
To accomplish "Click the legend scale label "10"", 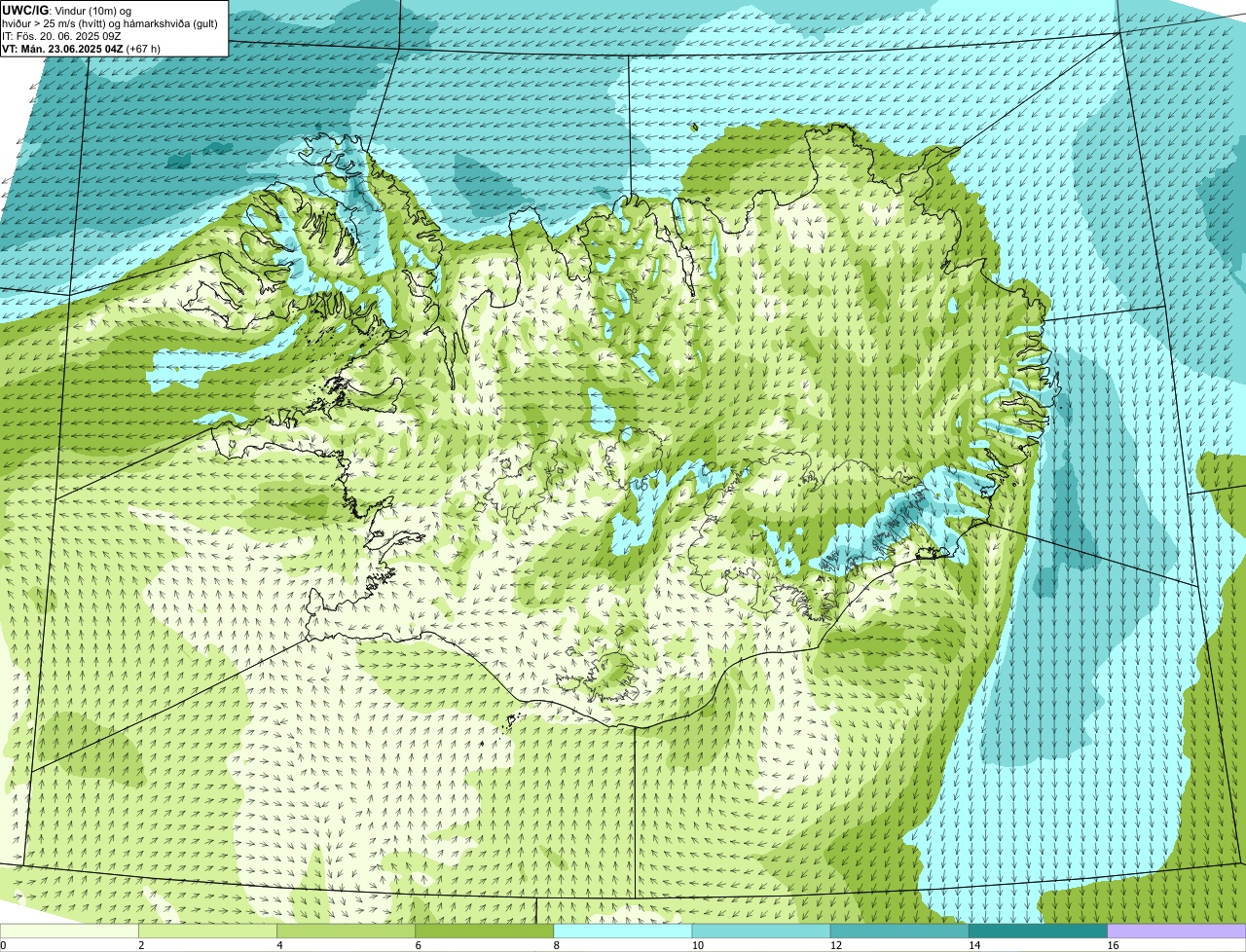I will click(x=697, y=945).
